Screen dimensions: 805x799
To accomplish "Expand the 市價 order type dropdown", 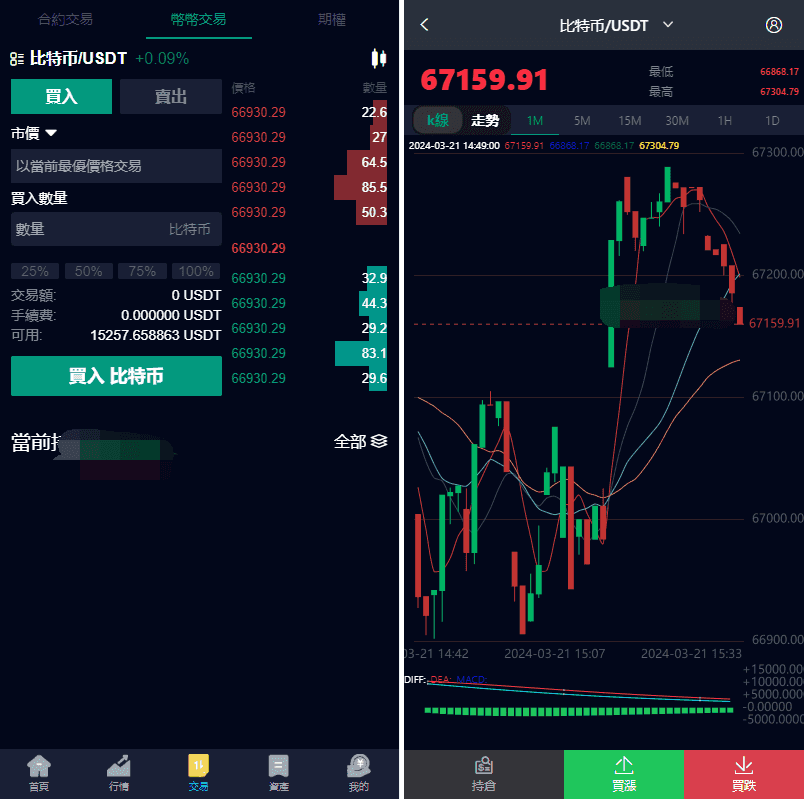I will click(x=35, y=133).
